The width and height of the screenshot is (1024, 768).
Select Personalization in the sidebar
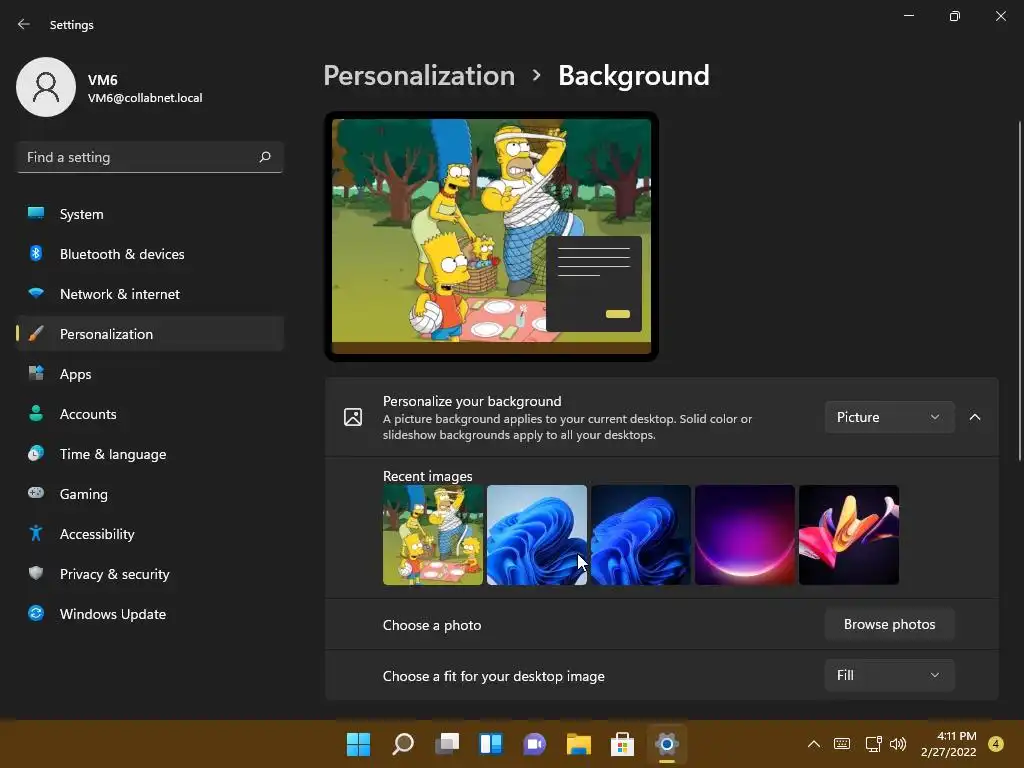(150, 334)
